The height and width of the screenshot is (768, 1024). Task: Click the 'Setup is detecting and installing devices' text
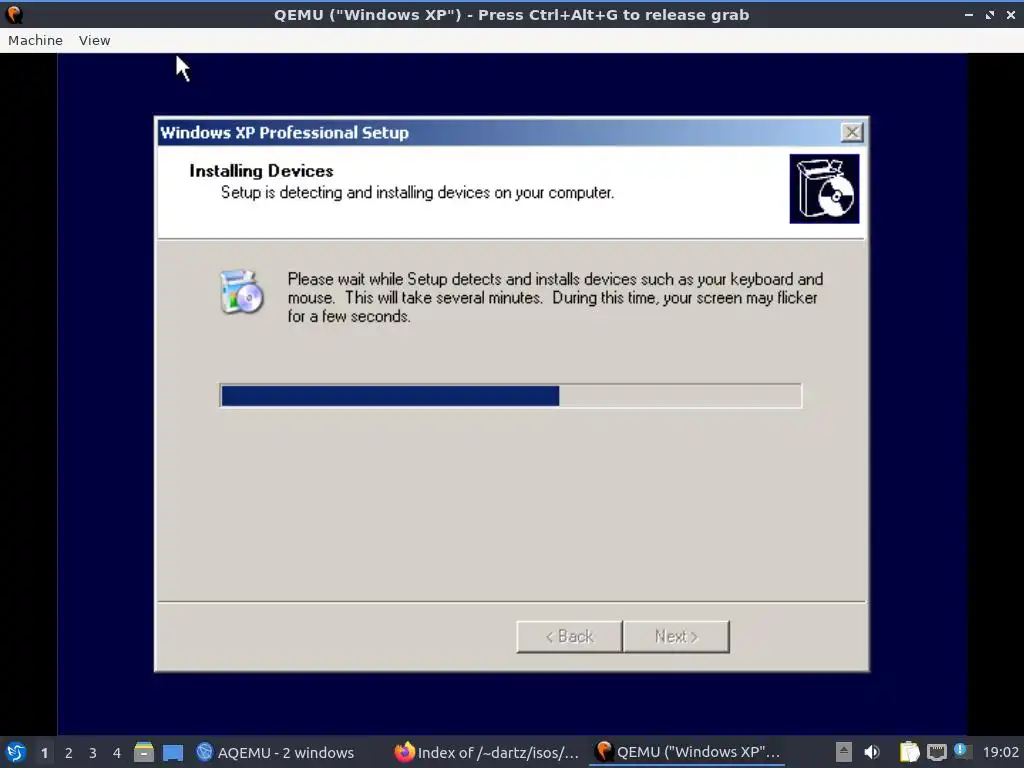pos(417,193)
